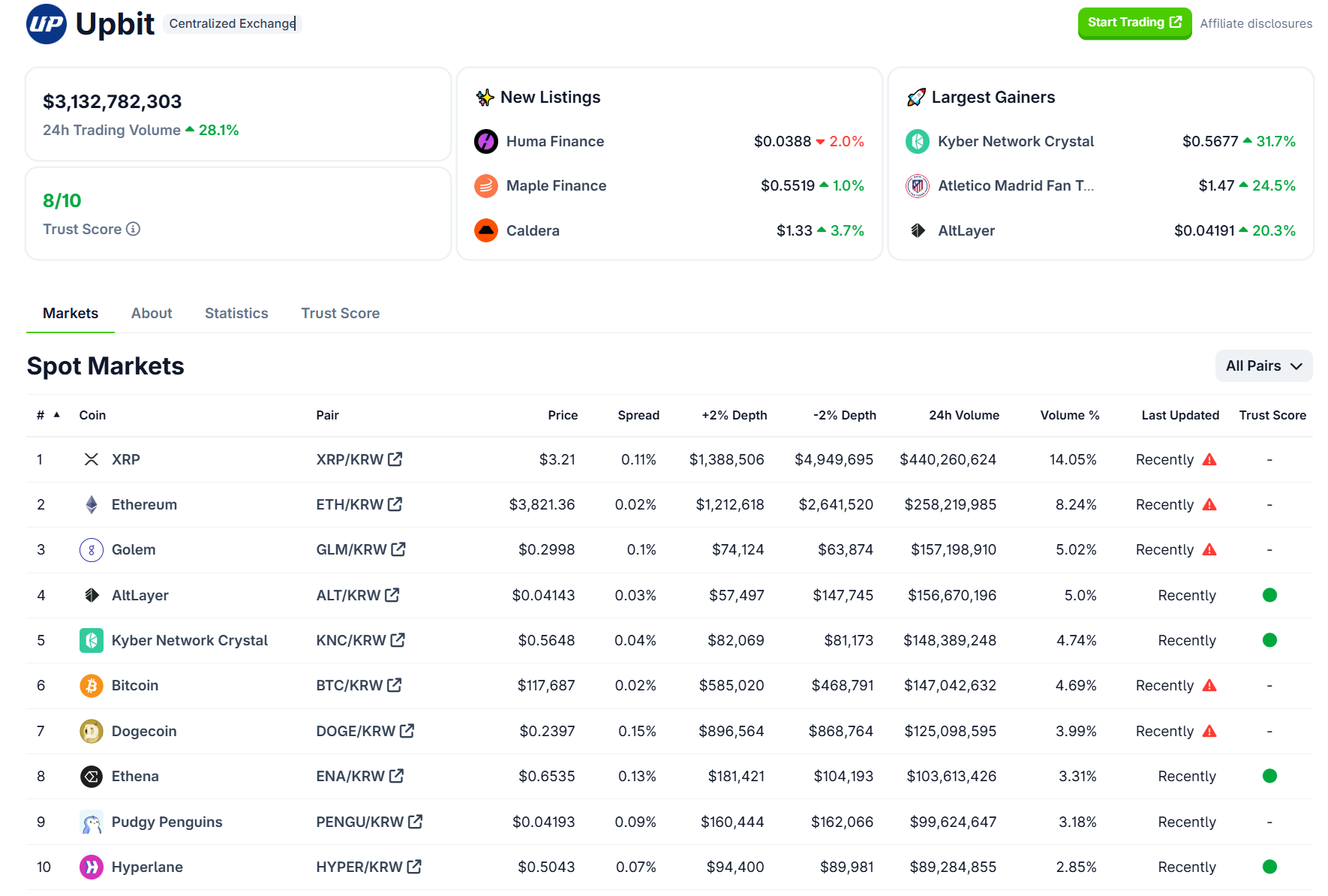Select the Trust Score tab
The width and height of the screenshot is (1328, 896).
pyautogui.click(x=340, y=314)
